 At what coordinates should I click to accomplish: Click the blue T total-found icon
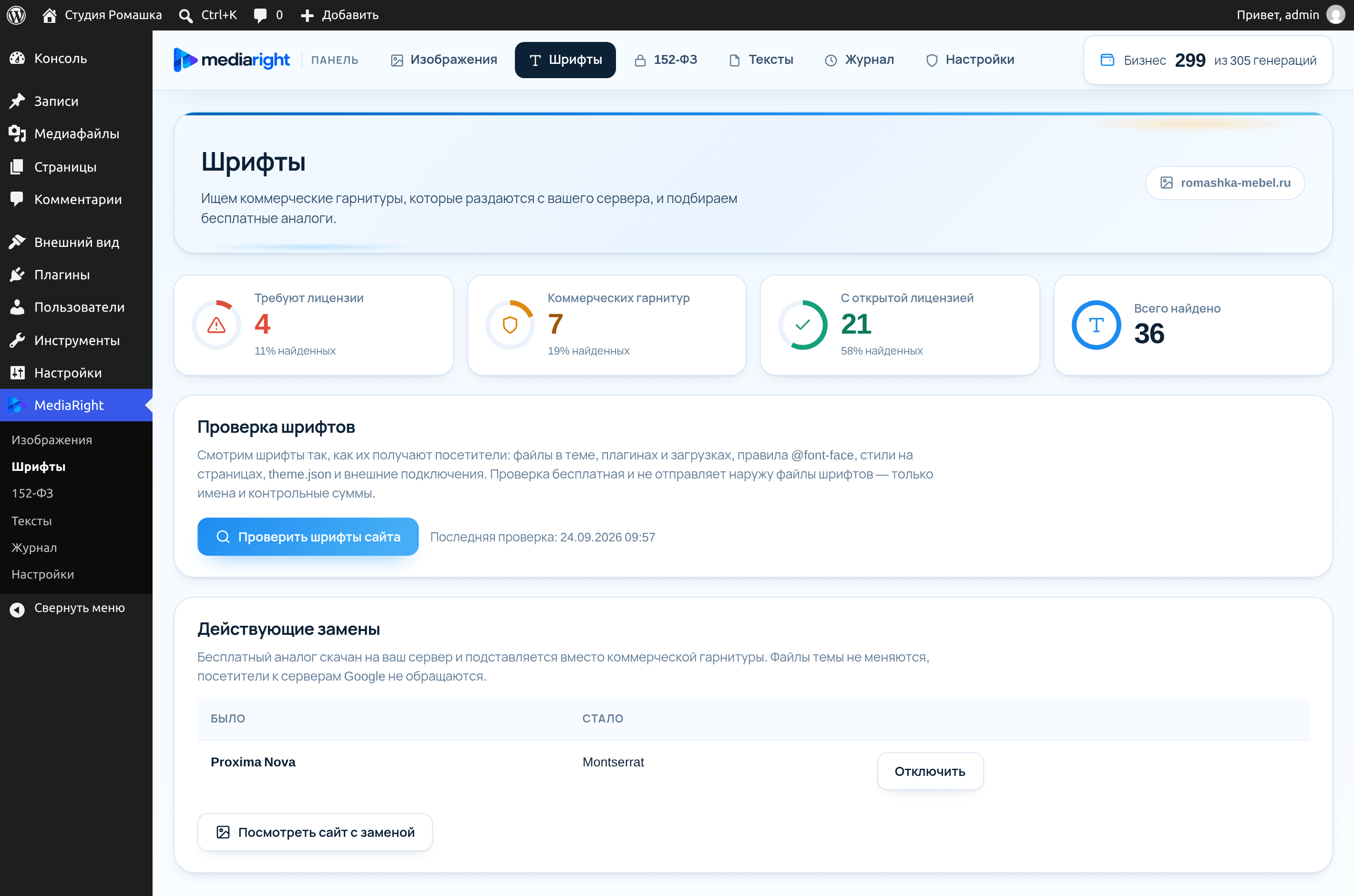point(1096,325)
